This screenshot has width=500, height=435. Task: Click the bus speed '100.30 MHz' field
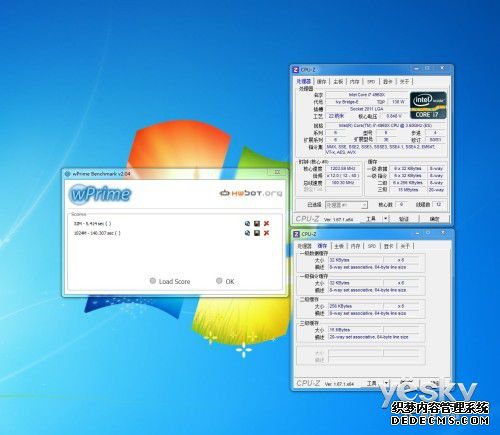[343, 183]
